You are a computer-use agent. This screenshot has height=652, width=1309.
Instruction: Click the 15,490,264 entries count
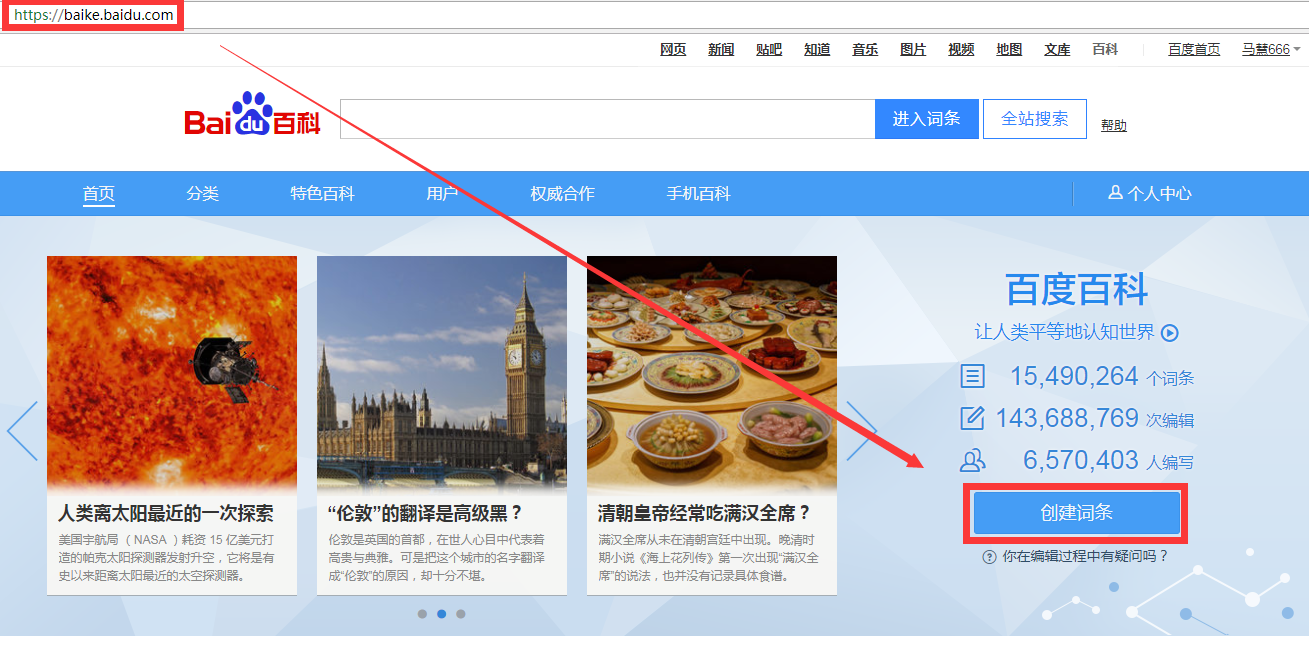pyautogui.click(x=1074, y=376)
